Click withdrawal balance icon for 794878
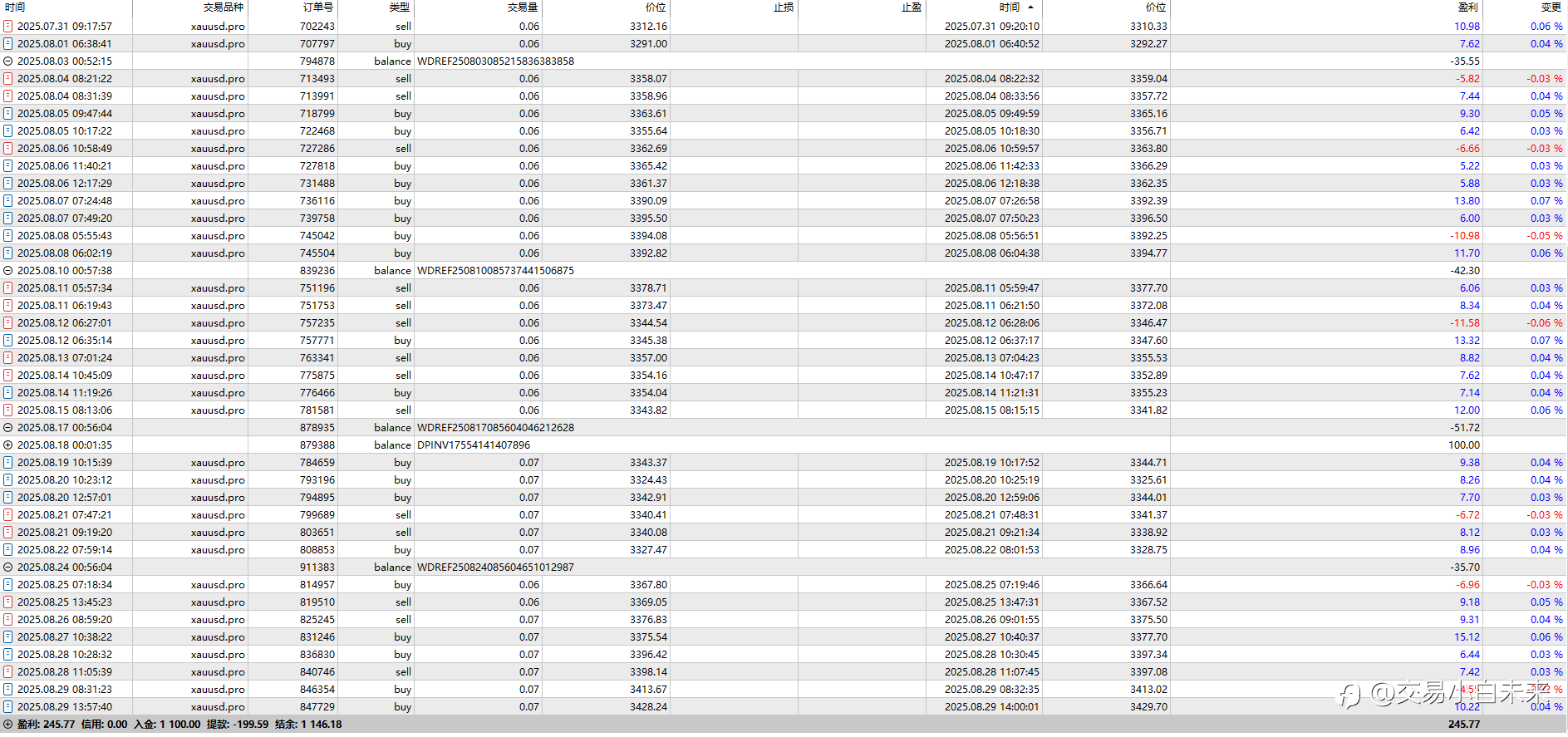Image resolution: width=1568 pixels, height=737 pixels. [x=8, y=61]
